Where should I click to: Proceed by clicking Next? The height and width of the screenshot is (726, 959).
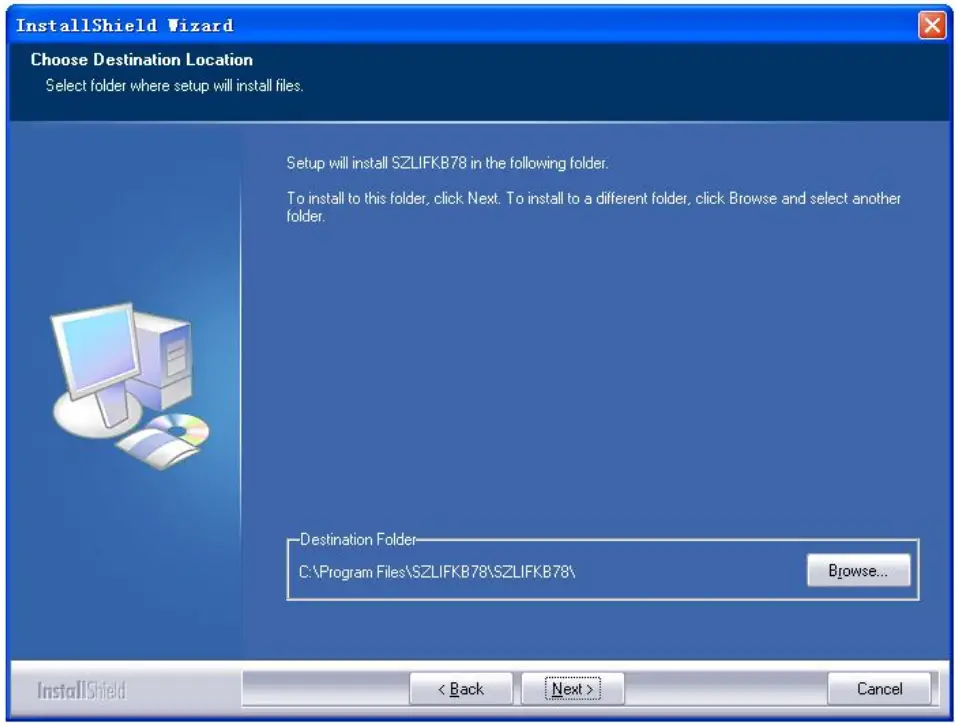pos(570,689)
